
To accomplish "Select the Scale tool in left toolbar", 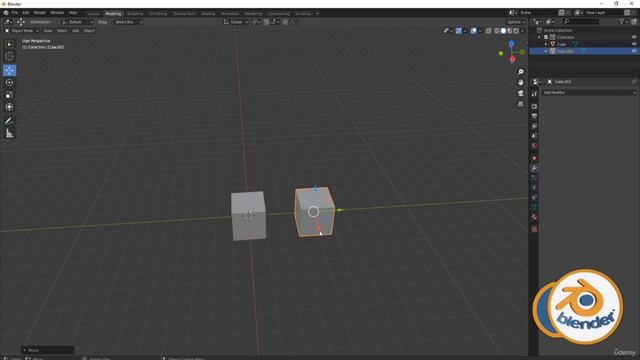I will [9, 95].
